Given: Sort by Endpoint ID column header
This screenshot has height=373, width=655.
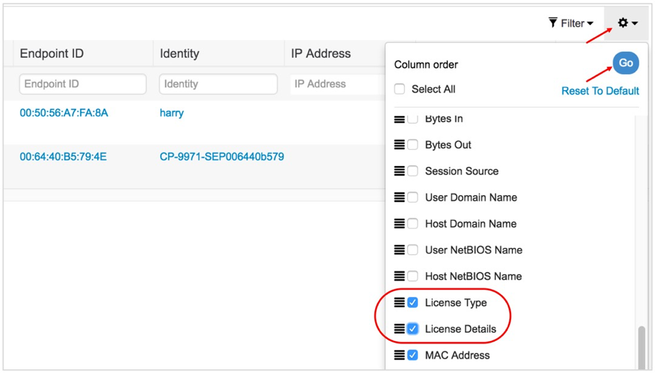Looking at the screenshot, I should tap(52, 53).
